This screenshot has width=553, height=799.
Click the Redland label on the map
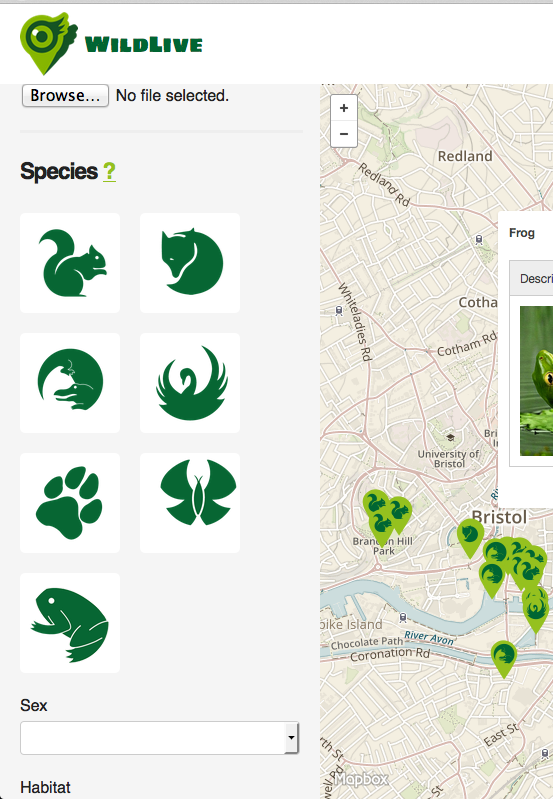point(465,156)
